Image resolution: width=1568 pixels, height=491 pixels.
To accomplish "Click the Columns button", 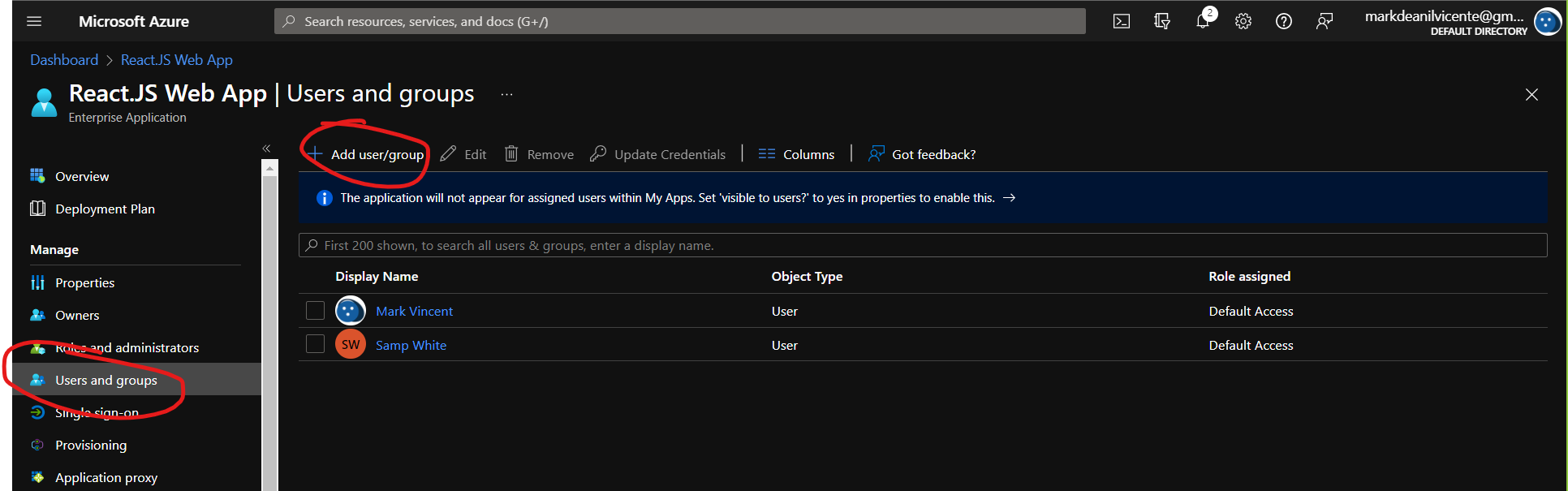I will point(796,154).
